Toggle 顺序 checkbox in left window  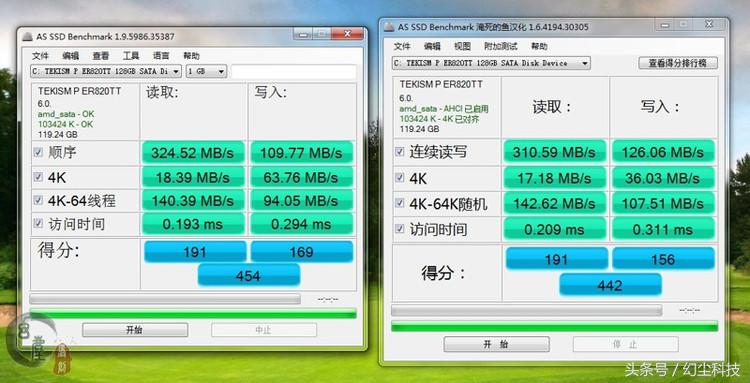[x=39, y=153]
